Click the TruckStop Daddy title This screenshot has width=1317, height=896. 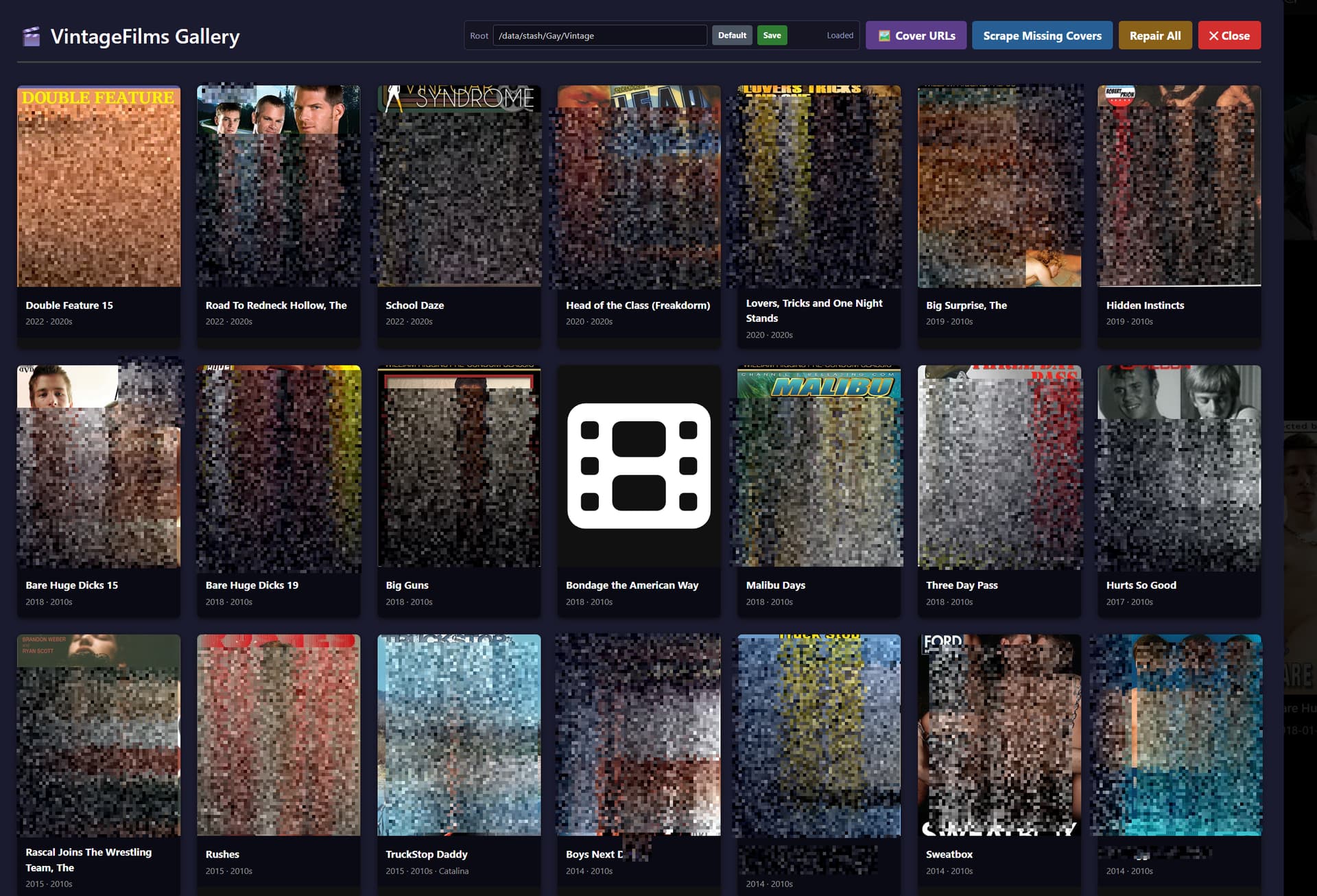click(426, 854)
